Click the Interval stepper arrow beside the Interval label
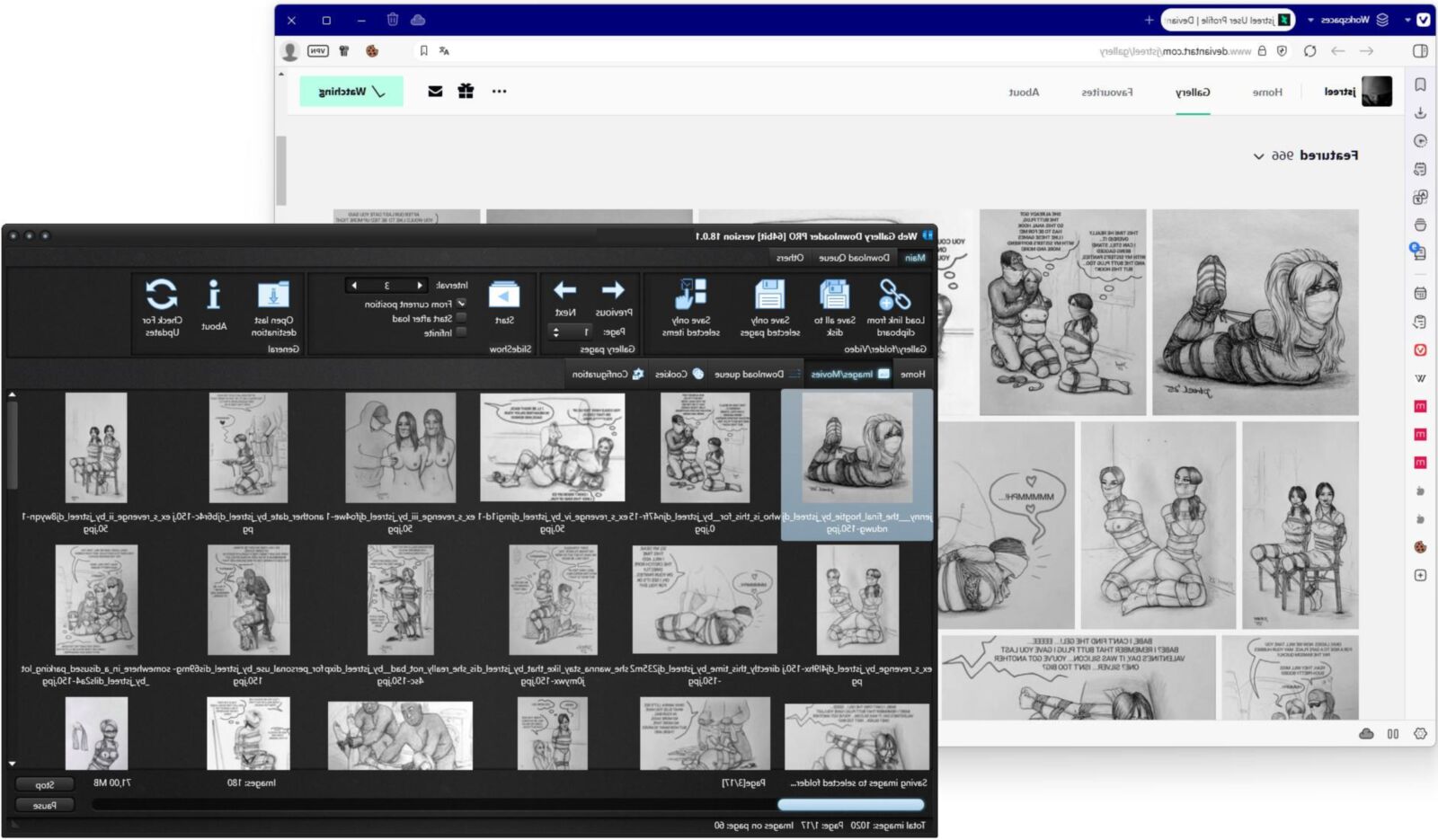Image resolution: width=1438 pixels, height=840 pixels. [x=420, y=286]
